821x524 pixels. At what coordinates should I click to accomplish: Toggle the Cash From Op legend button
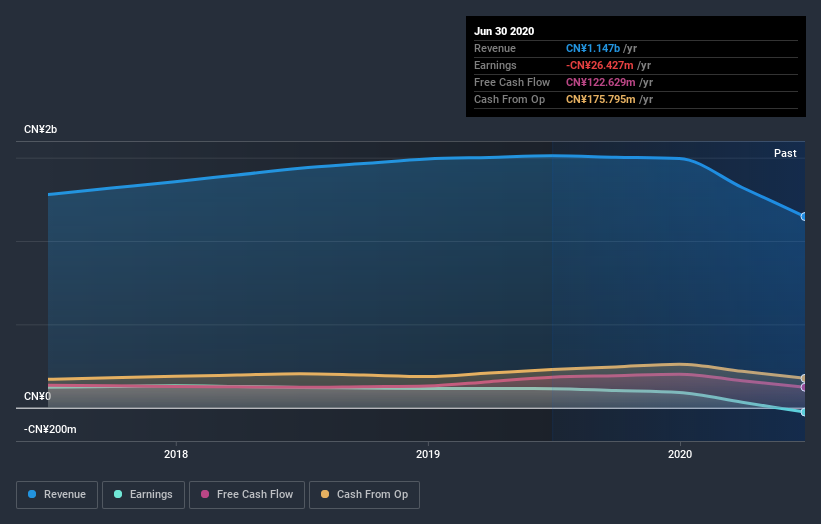[x=364, y=495]
